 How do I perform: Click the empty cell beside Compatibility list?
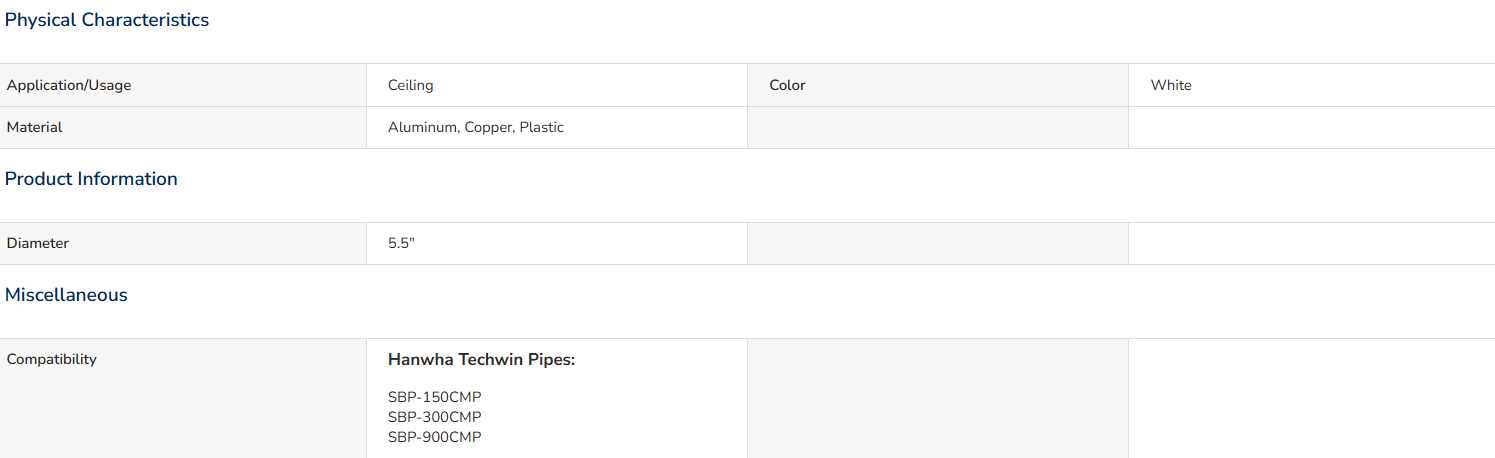click(938, 398)
